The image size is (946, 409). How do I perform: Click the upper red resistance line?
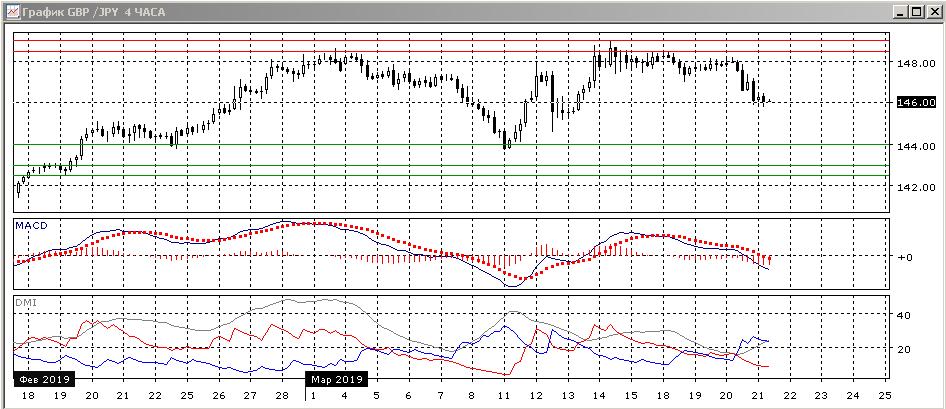pos(451,40)
